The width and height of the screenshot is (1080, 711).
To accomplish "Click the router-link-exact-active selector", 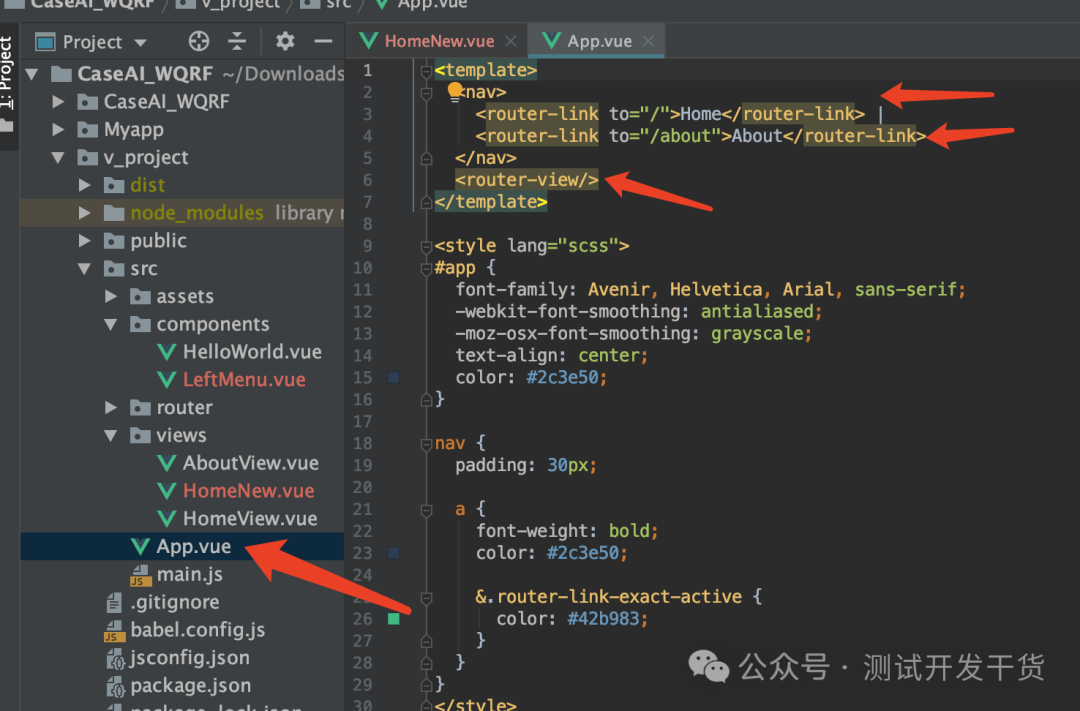I will [619, 597].
